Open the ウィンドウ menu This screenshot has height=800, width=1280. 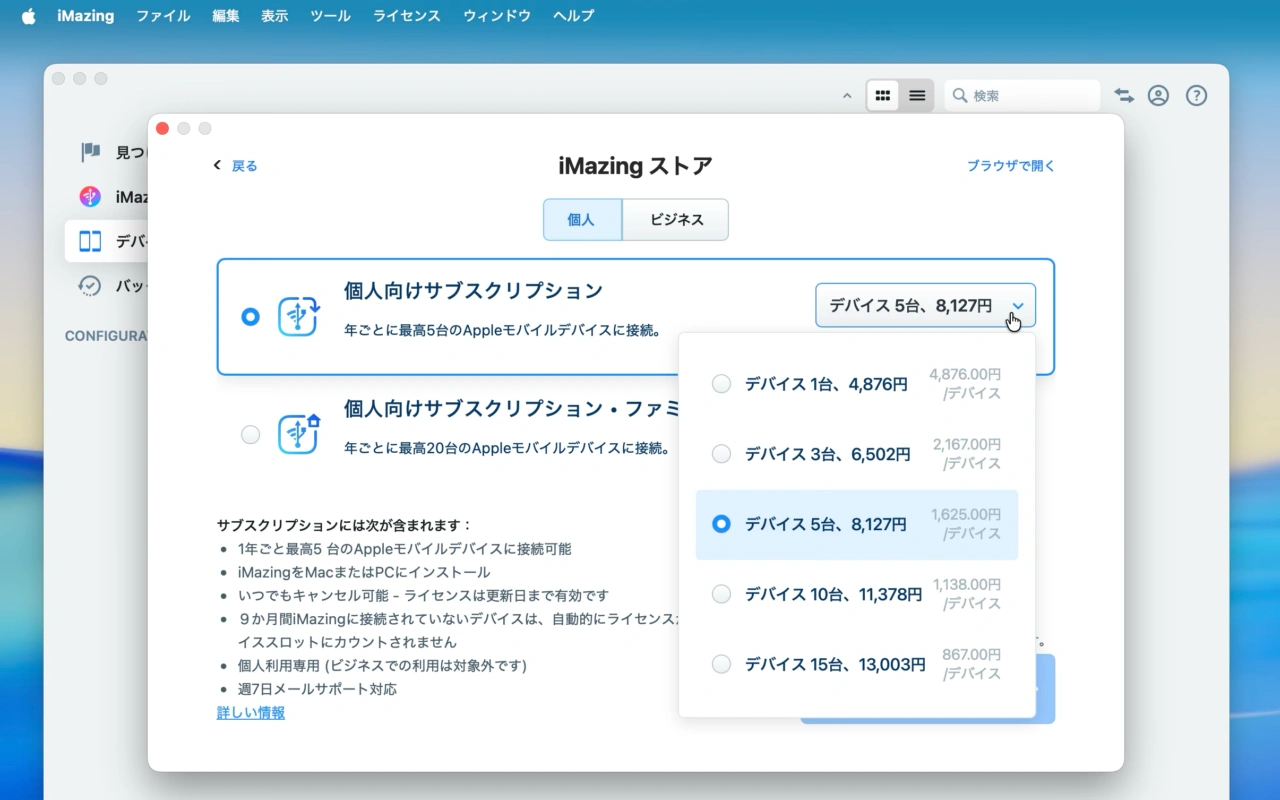point(497,16)
